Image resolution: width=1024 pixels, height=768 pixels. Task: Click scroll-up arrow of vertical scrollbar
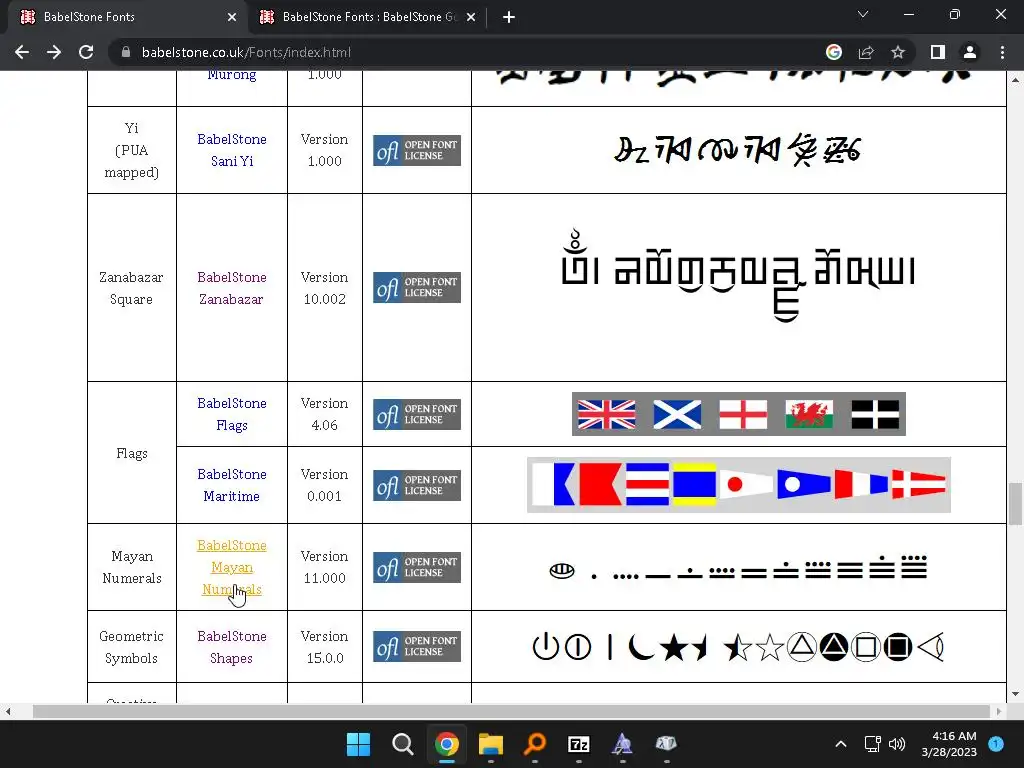pos(1015,80)
